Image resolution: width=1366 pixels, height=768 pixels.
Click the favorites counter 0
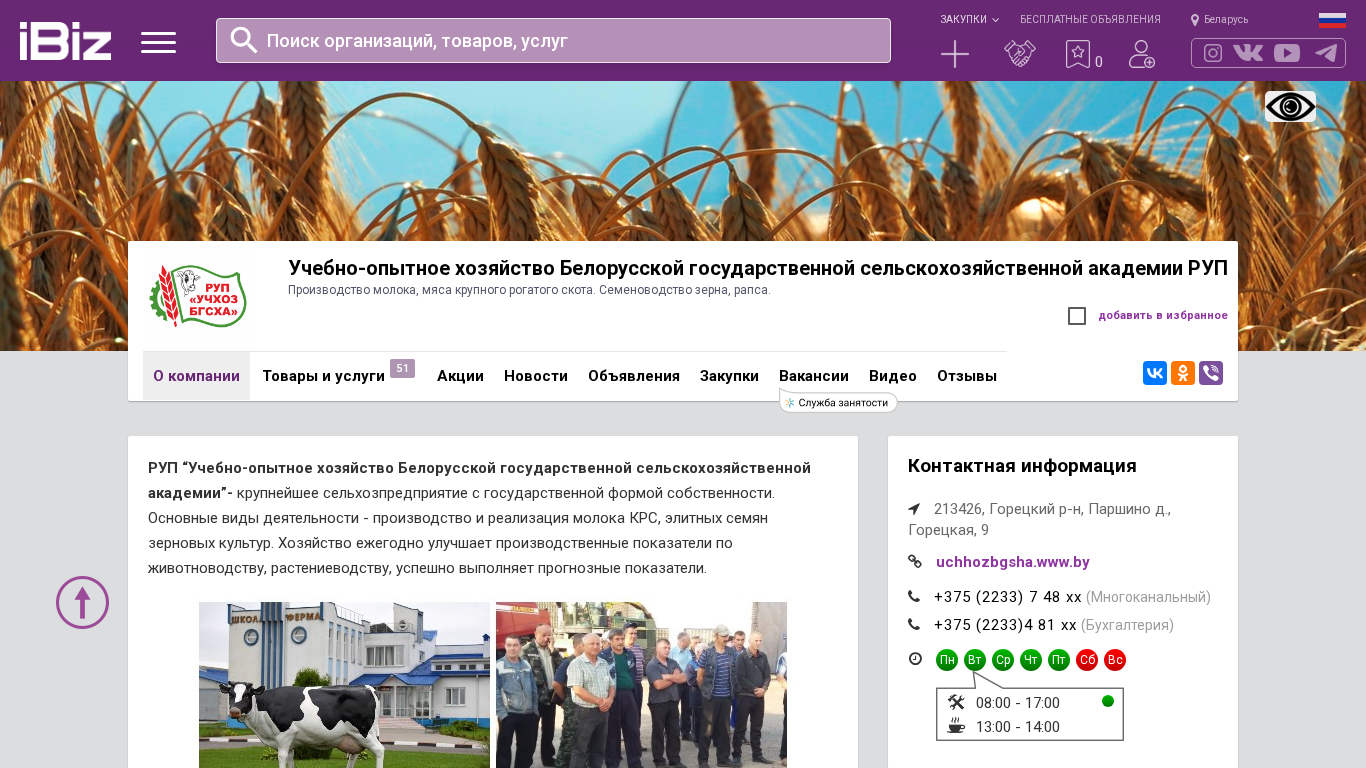pyautogui.click(x=1099, y=62)
